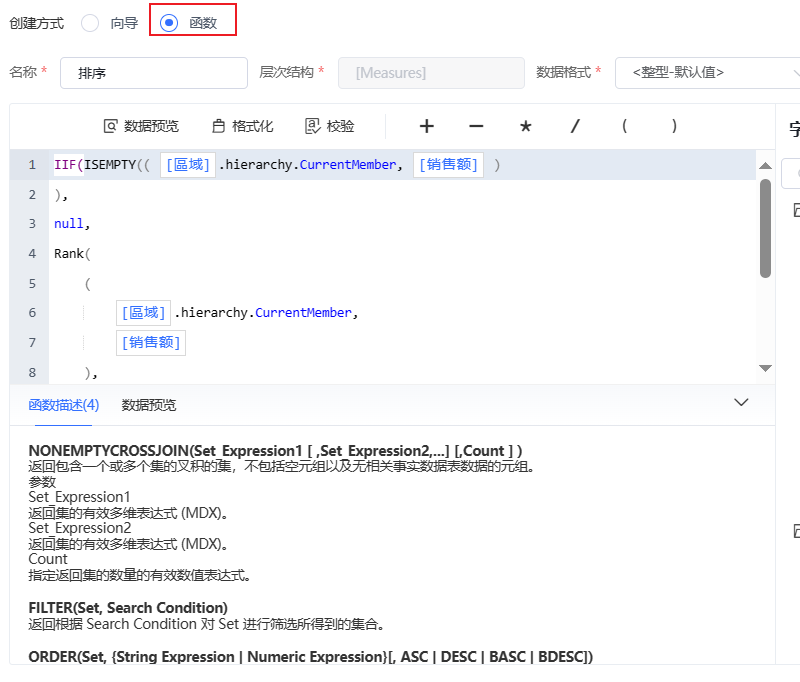800x682 pixels.
Task: Switch to the lower 数据预览 tab
Action: click(x=148, y=406)
